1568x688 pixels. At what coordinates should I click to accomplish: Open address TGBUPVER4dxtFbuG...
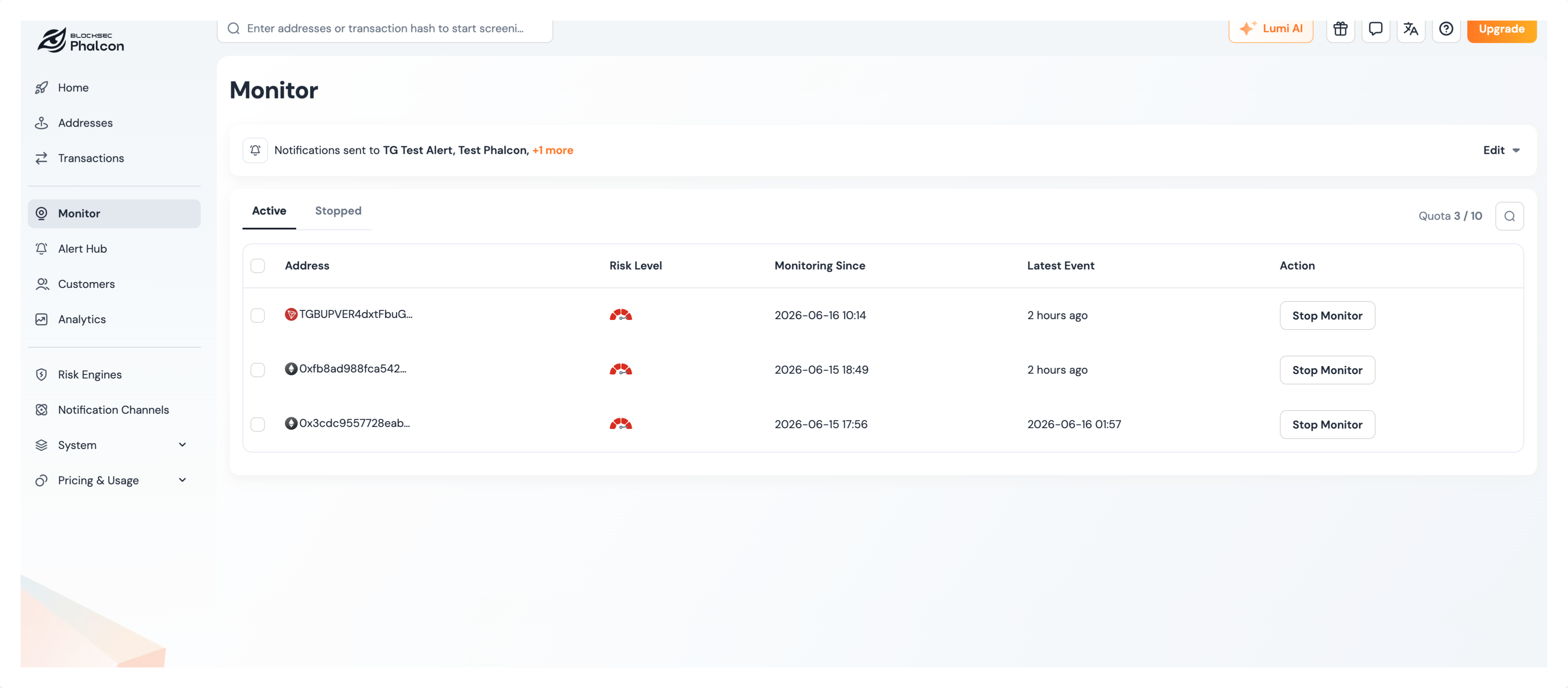click(x=356, y=314)
